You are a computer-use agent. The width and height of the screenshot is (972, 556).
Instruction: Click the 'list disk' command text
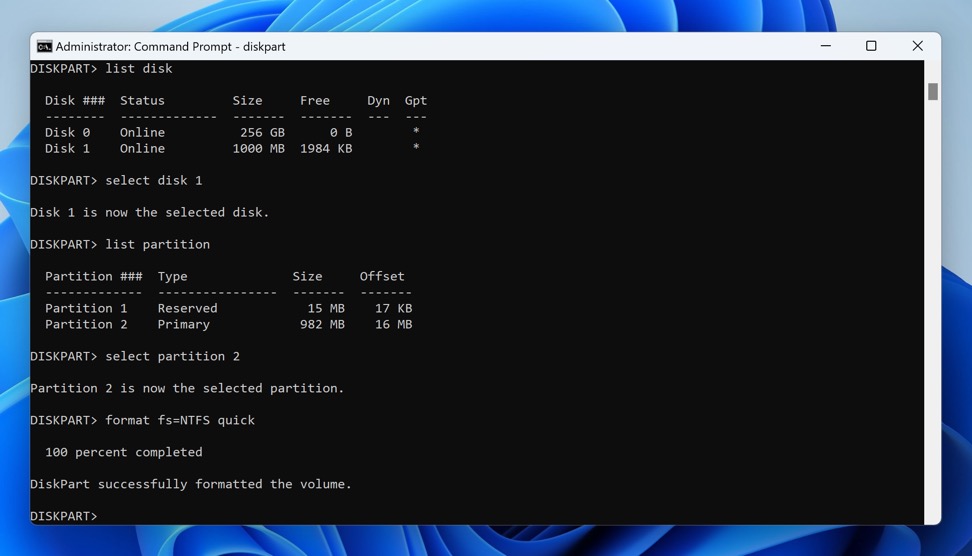click(x=139, y=68)
